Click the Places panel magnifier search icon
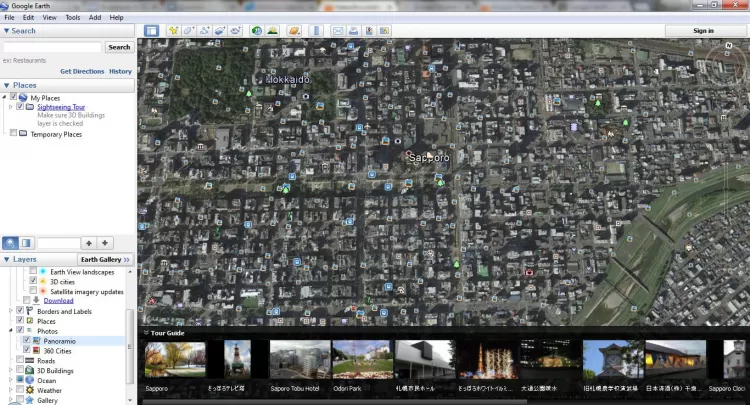 pyautogui.click(x=10, y=243)
